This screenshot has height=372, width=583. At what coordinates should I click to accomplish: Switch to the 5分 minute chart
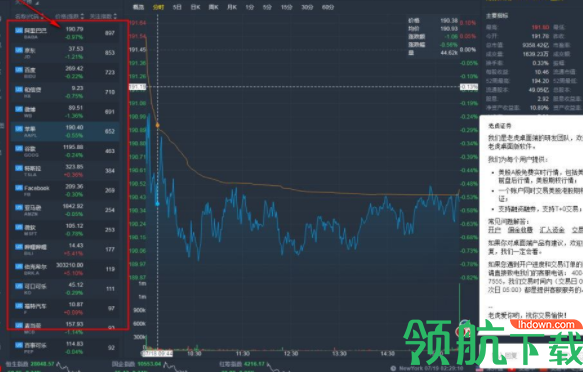pos(267,7)
